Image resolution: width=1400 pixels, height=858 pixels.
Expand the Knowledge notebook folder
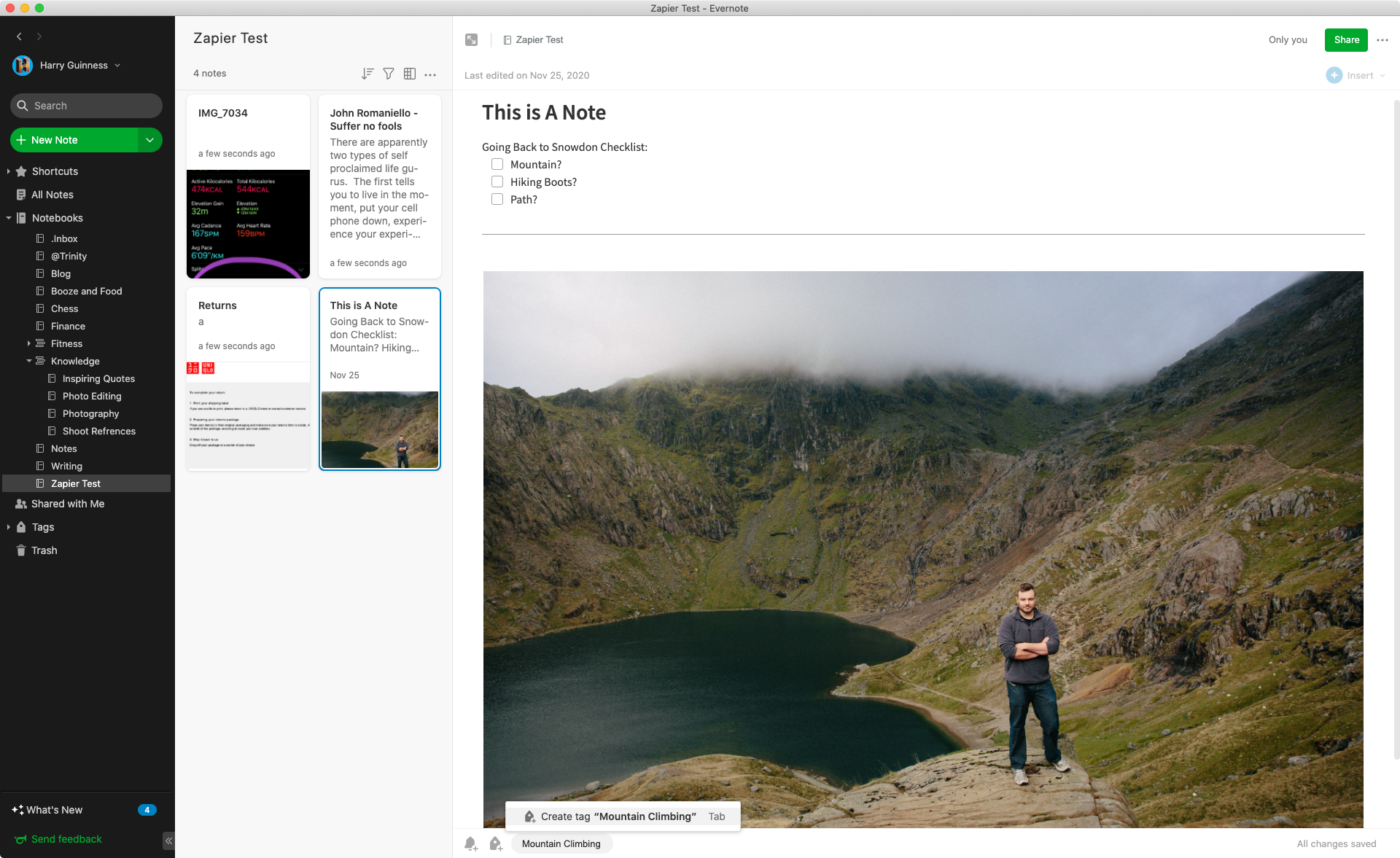point(28,360)
